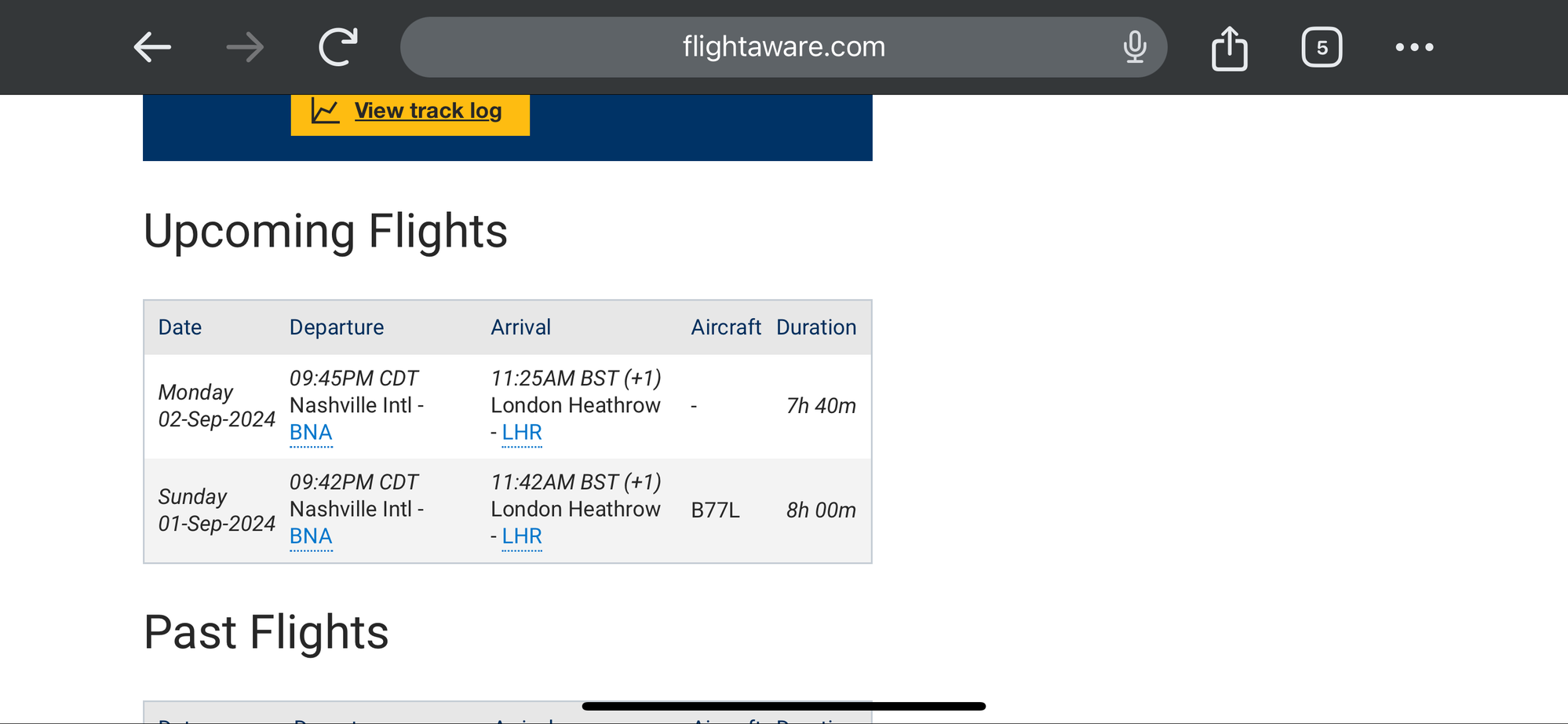The width and height of the screenshot is (1568, 724).
Task: Click the Departure column header
Action: click(337, 327)
